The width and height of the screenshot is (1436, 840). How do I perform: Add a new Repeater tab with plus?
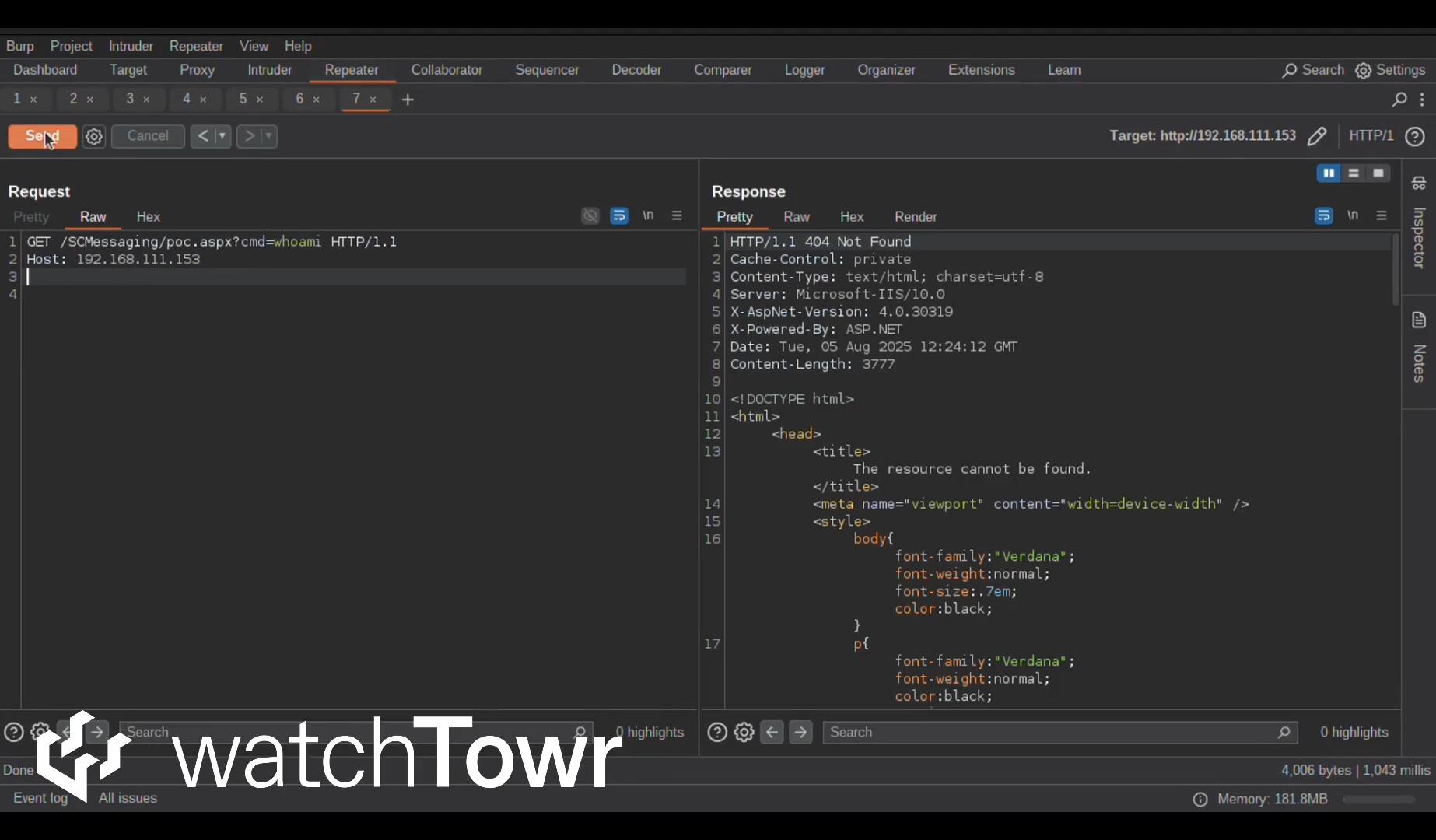(408, 100)
